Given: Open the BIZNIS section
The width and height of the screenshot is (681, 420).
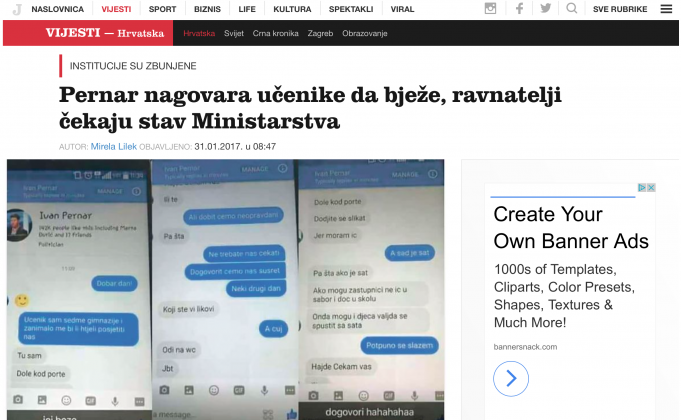Looking at the screenshot, I should click(x=208, y=9).
